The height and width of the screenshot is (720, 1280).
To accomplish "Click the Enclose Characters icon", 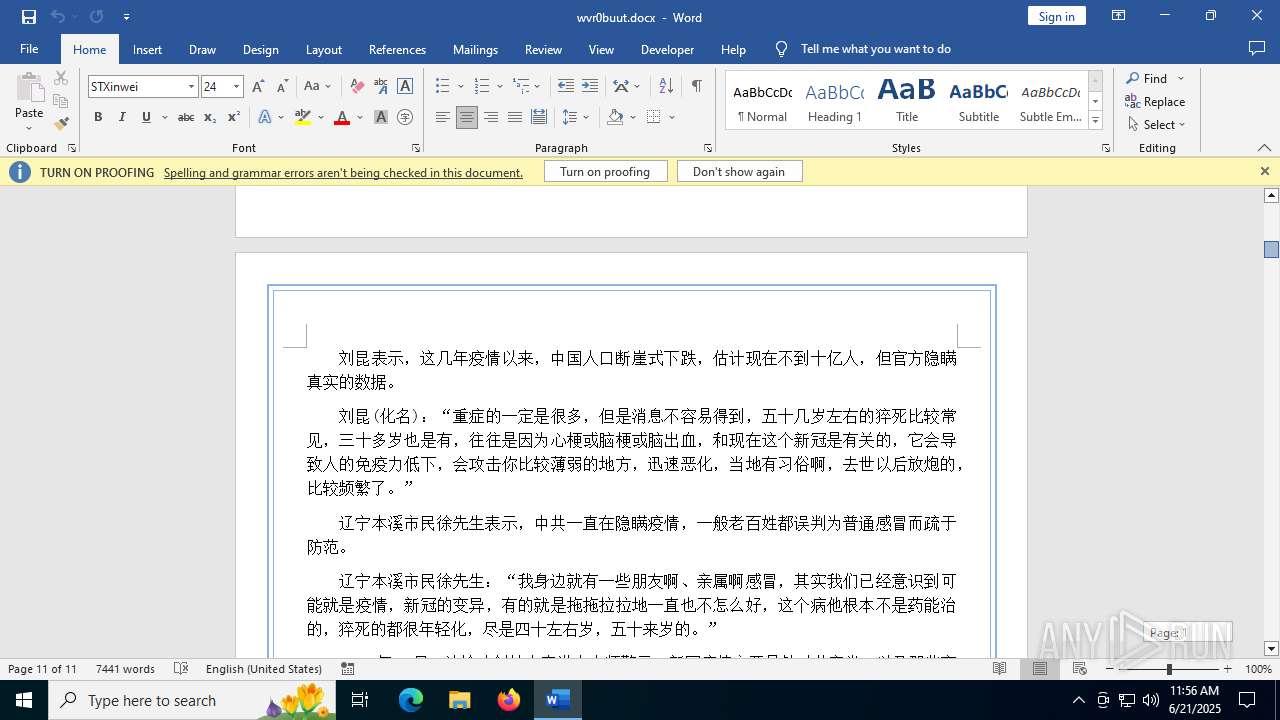I will 405,117.
